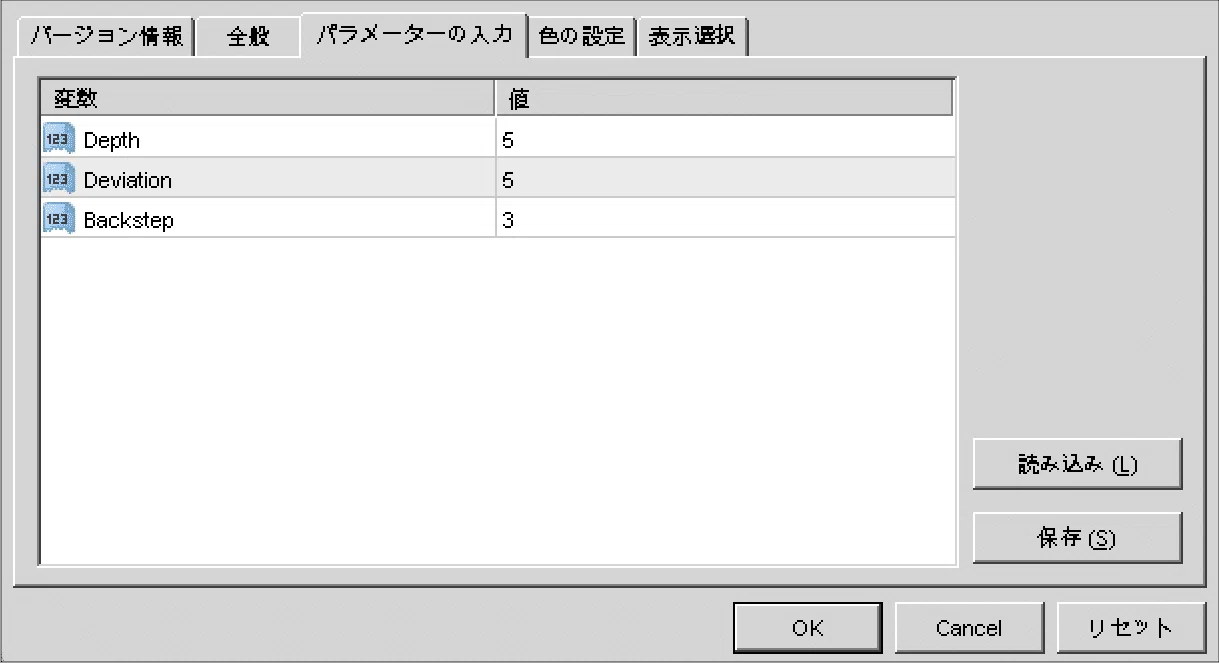Click the integer icon beside Backstep
This screenshot has width=1219, height=663.
point(57,220)
